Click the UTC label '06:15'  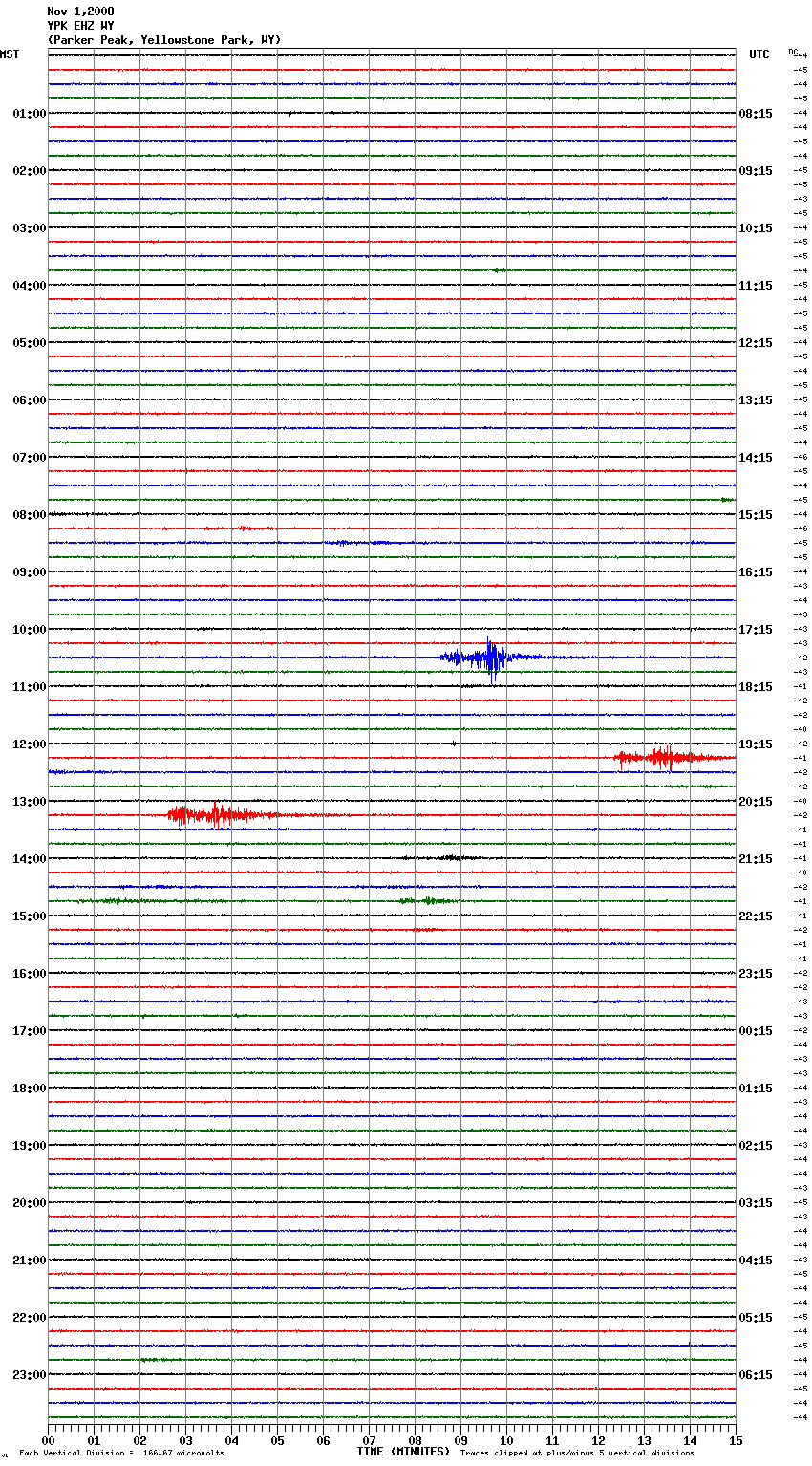click(x=756, y=1375)
